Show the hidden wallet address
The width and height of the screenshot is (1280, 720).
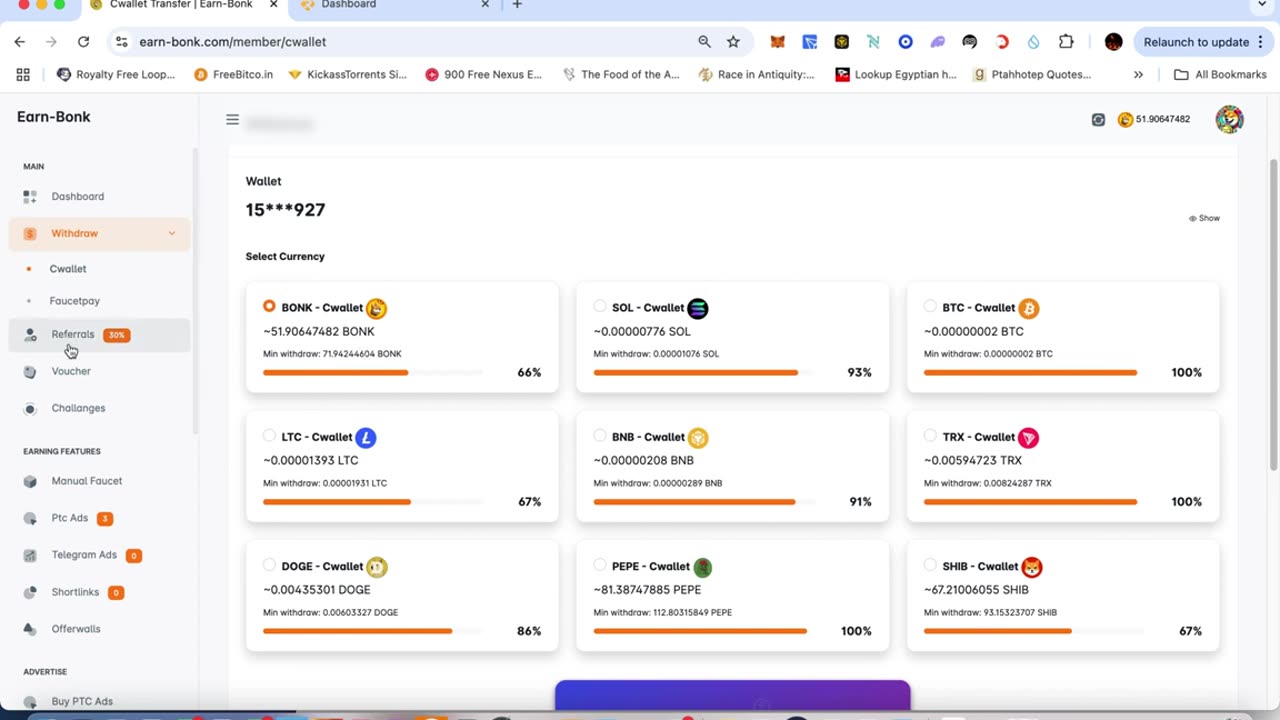coord(1204,218)
